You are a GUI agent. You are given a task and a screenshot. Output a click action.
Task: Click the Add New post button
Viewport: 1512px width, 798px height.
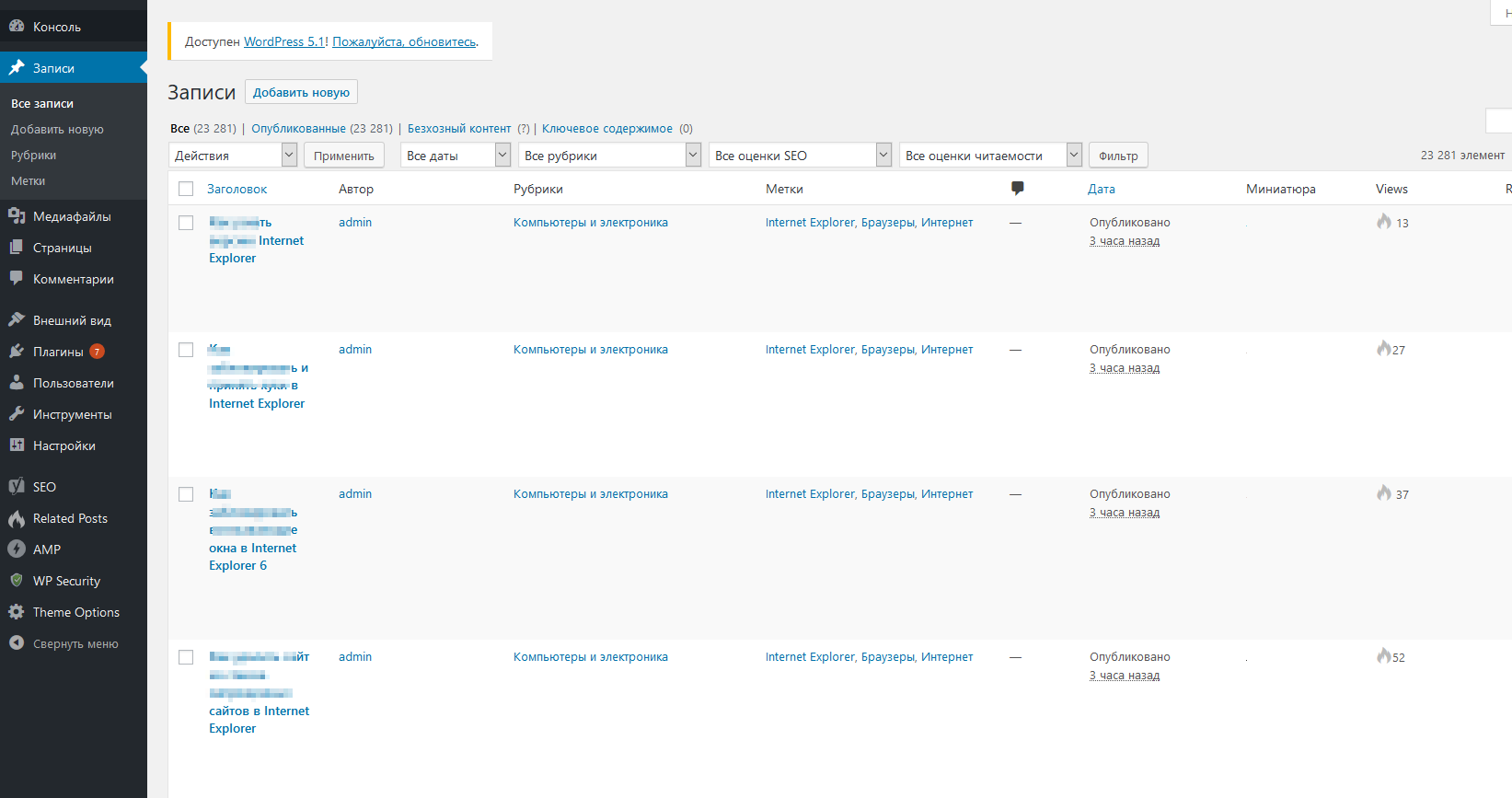pos(301,93)
